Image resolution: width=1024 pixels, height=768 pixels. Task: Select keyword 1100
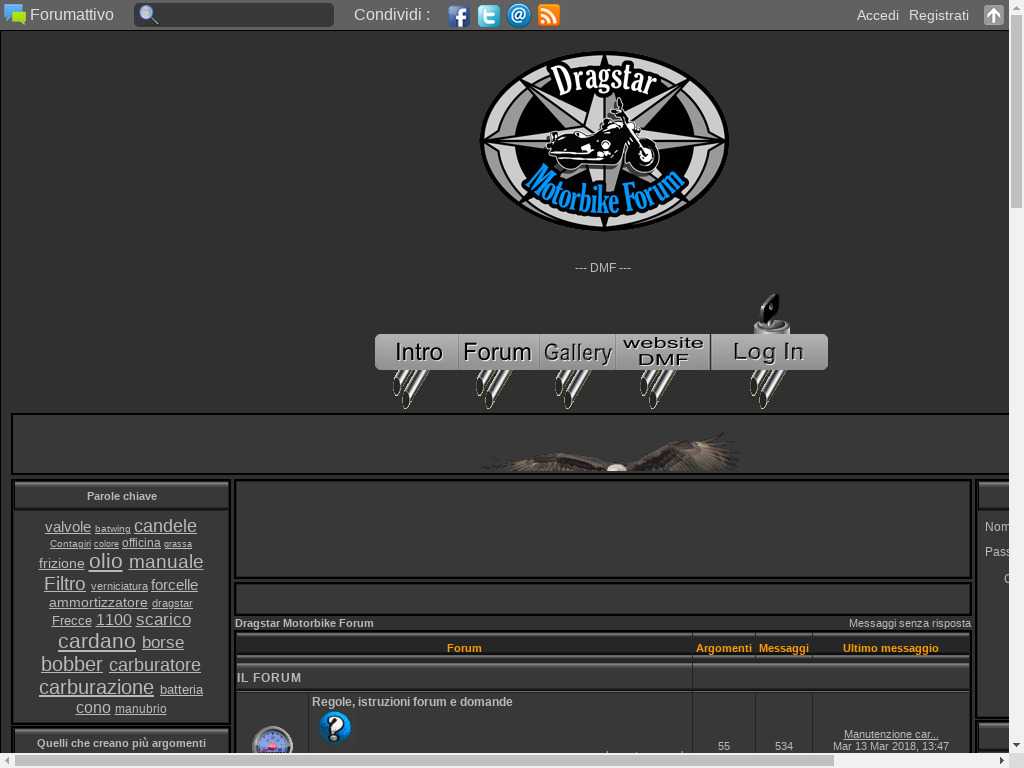tap(114, 619)
